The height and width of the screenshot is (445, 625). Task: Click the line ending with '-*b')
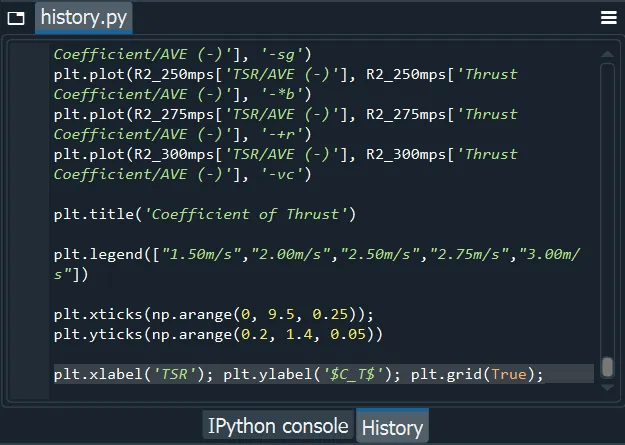(183, 94)
